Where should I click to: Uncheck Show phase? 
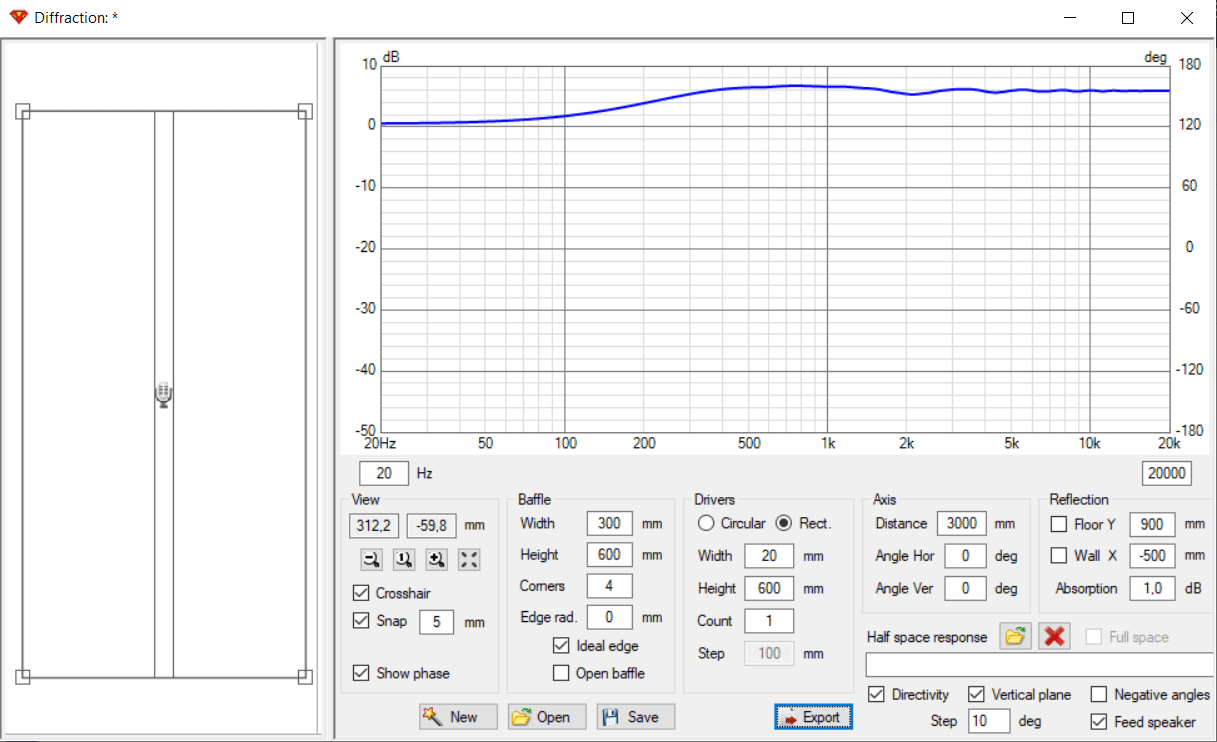coord(362,673)
